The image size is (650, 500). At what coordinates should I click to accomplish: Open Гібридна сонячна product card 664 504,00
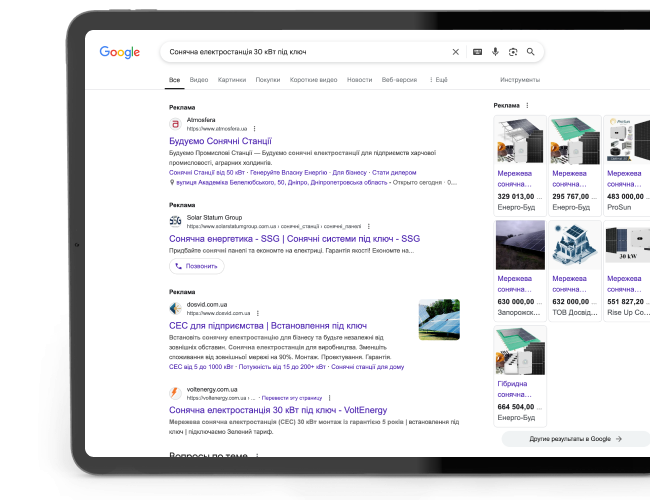(520, 376)
